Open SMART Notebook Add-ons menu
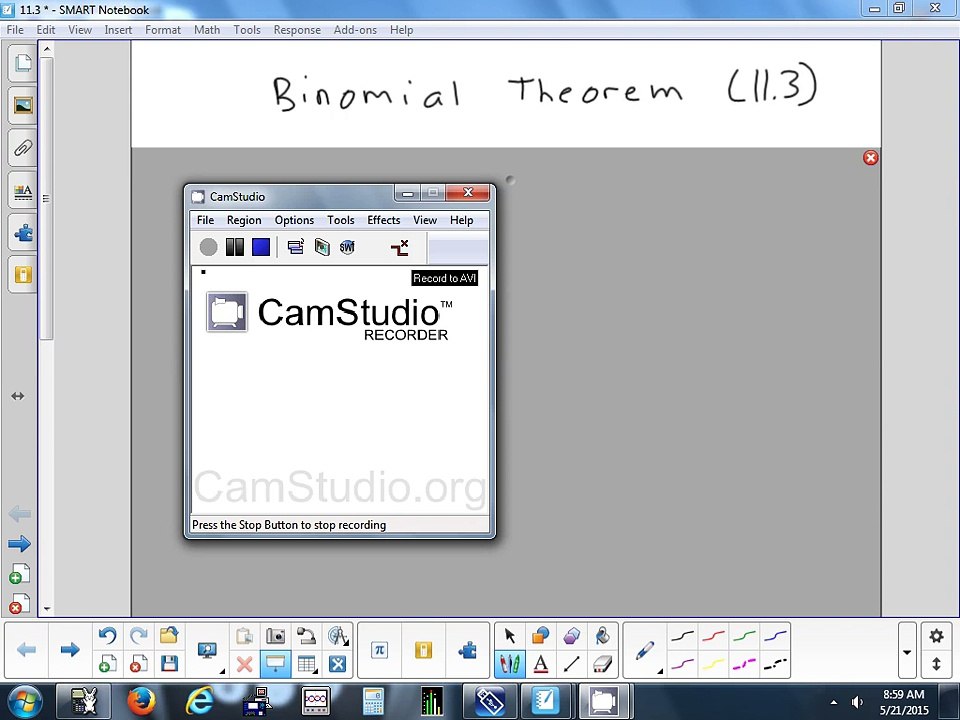The image size is (960, 720). point(355,30)
